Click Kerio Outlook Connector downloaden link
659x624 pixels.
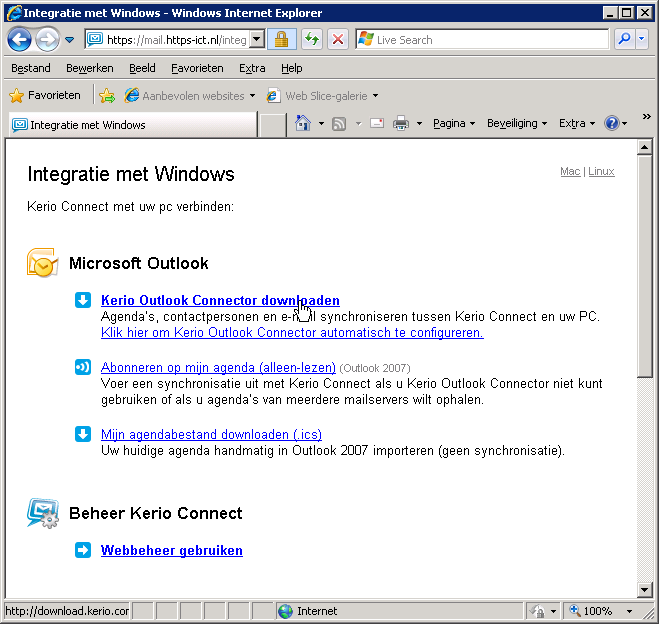click(220, 300)
